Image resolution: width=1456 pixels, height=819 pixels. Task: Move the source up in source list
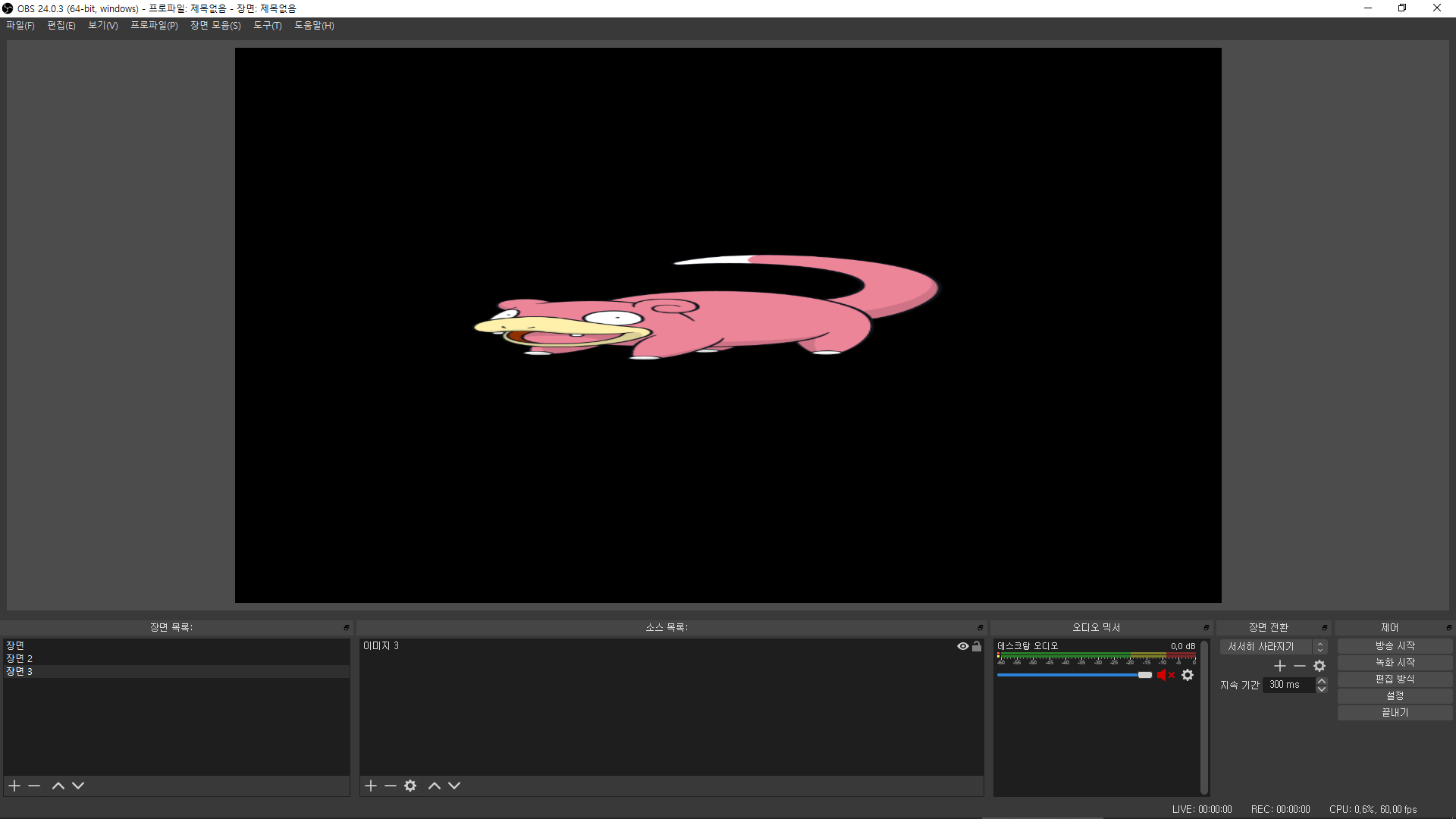pyautogui.click(x=435, y=786)
